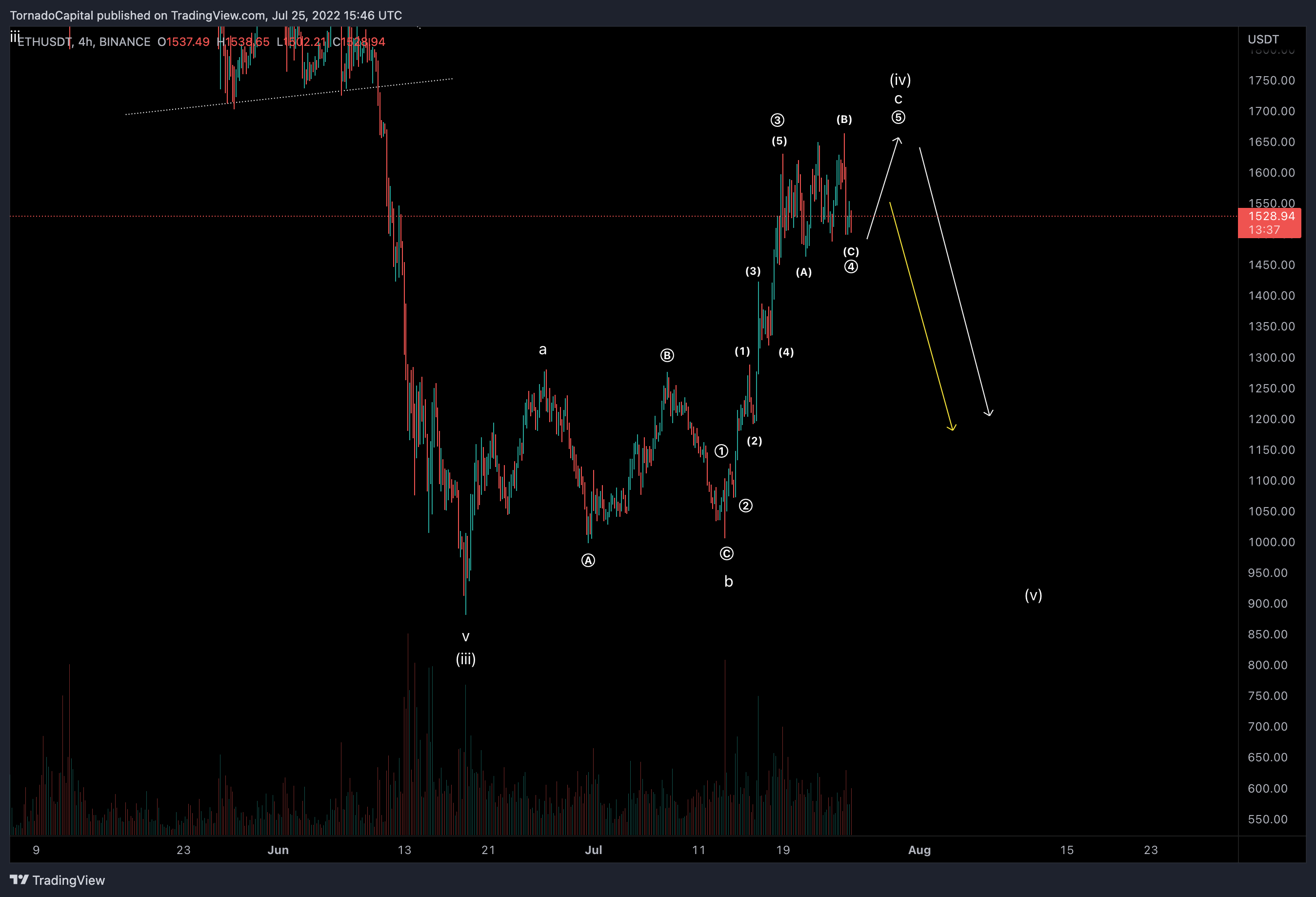The height and width of the screenshot is (897, 1316).
Task: Select the circled C wave label
Action: 726,553
